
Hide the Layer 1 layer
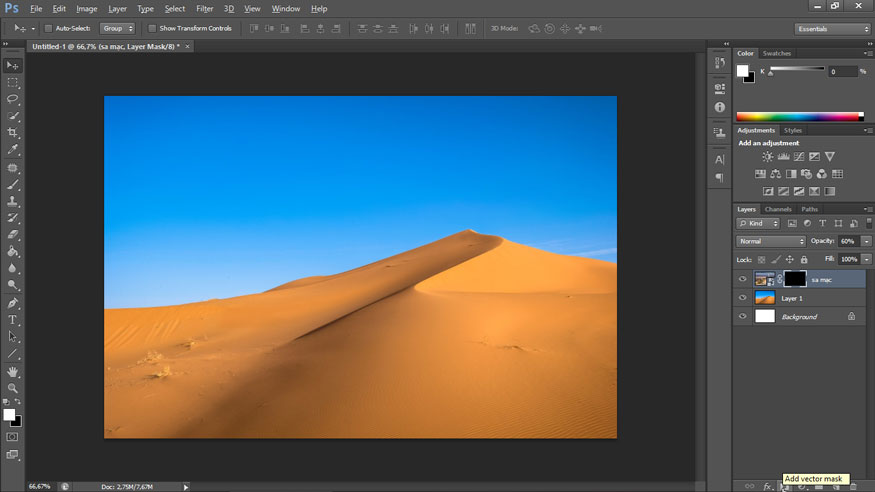(x=742, y=298)
